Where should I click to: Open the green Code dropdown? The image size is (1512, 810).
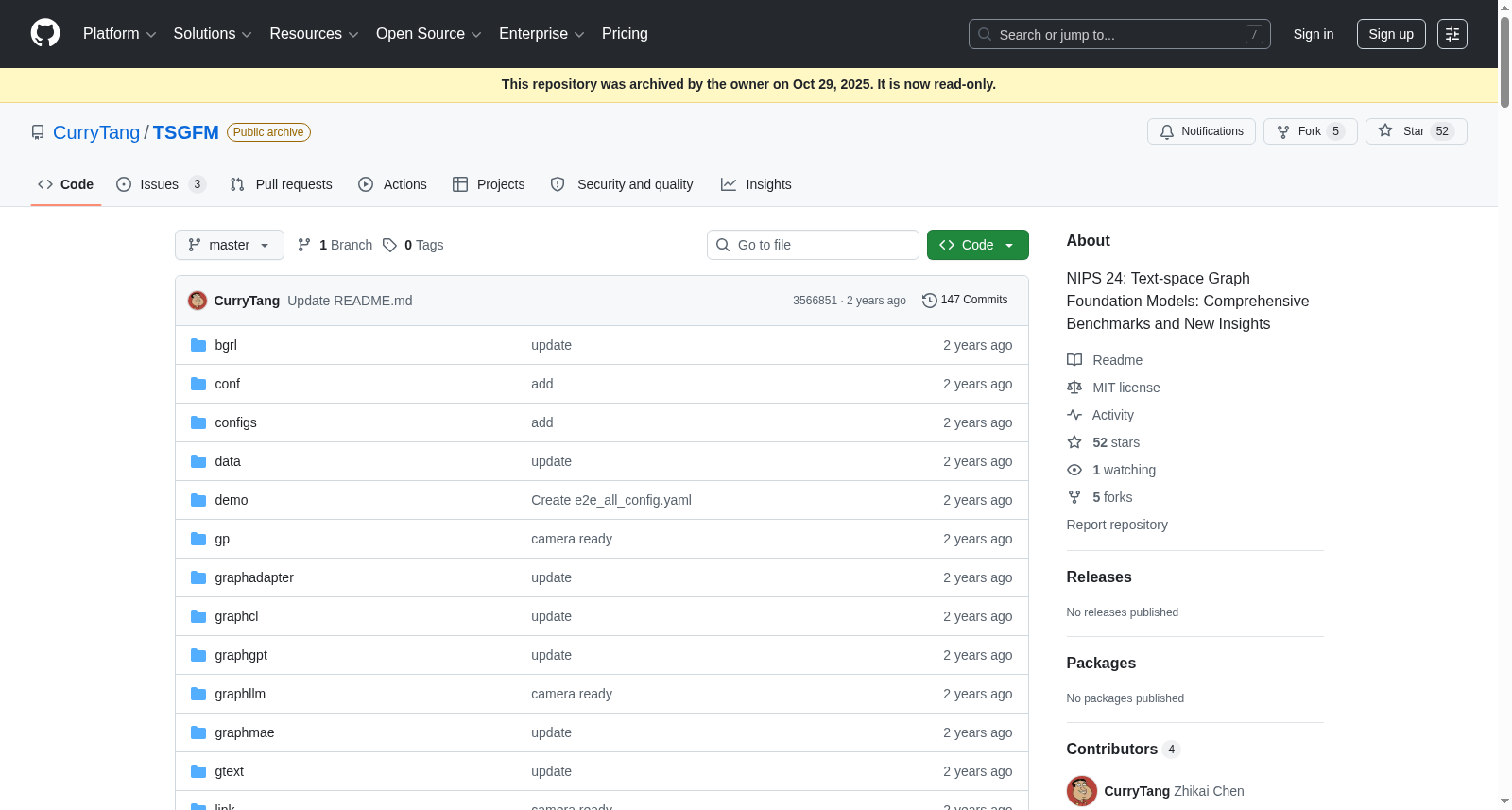point(978,245)
